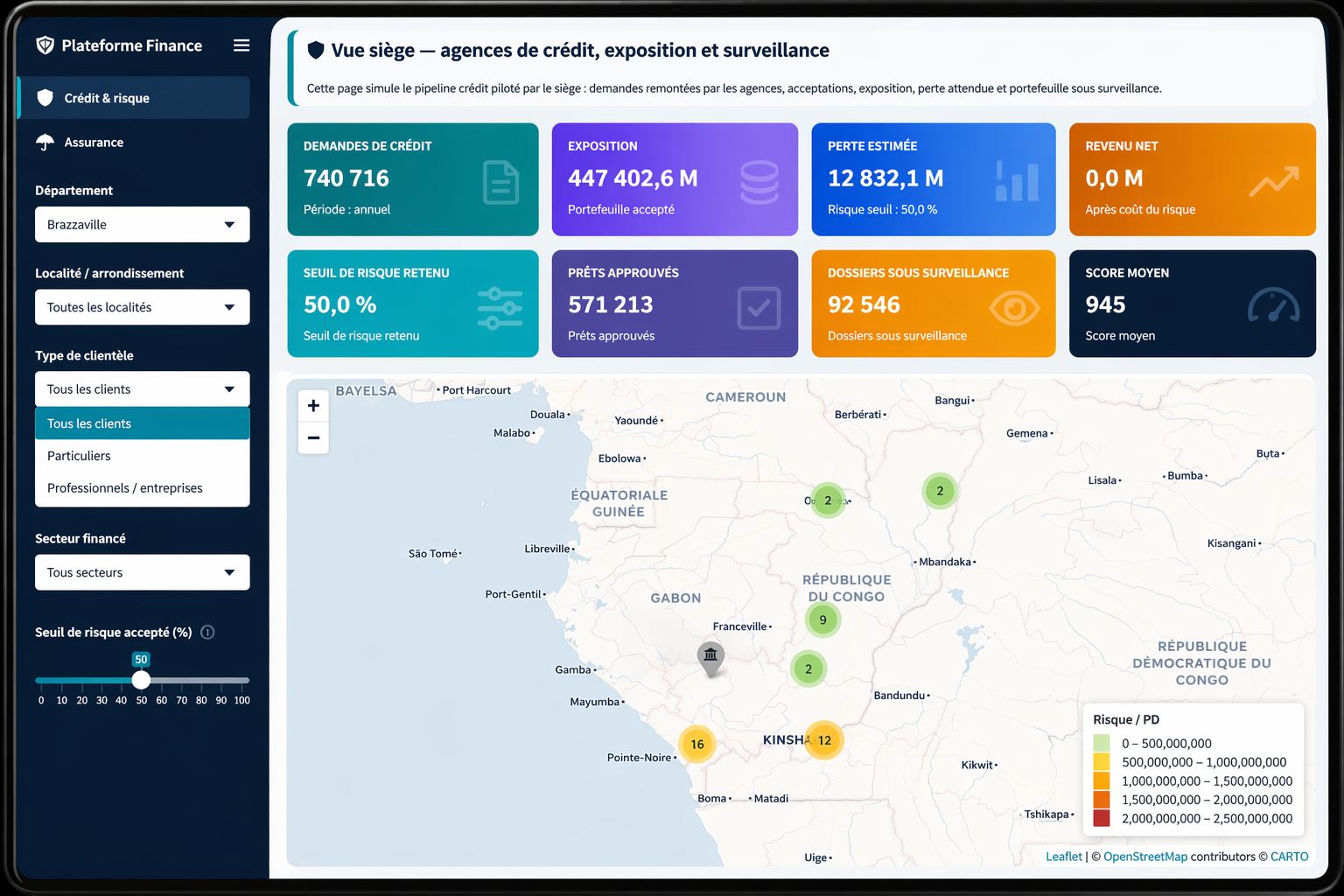Open the Secteur financé dropdown showing Tous secteurs
This screenshot has height=896, width=1344.
point(143,572)
